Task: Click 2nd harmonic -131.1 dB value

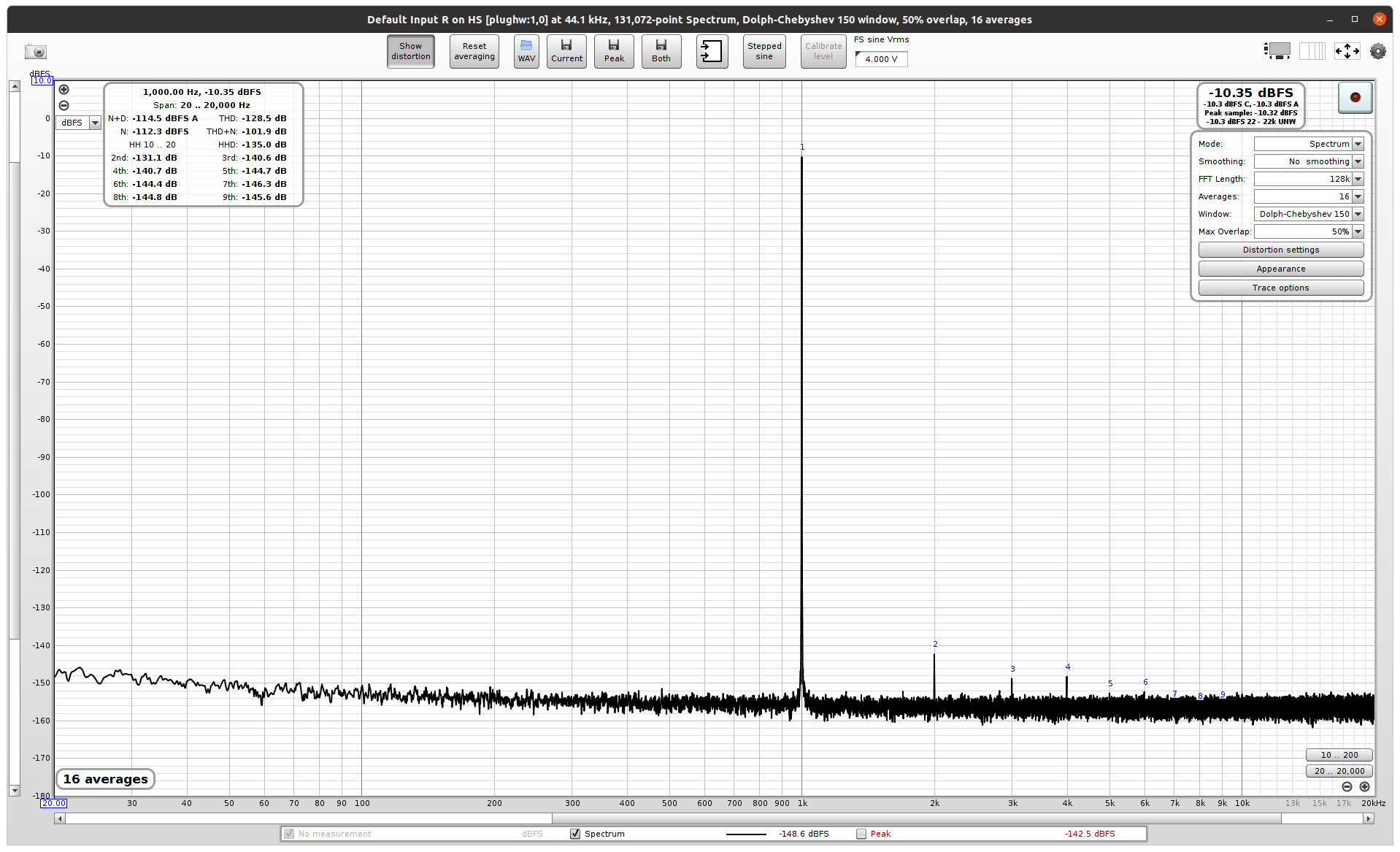Action: [x=155, y=158]
